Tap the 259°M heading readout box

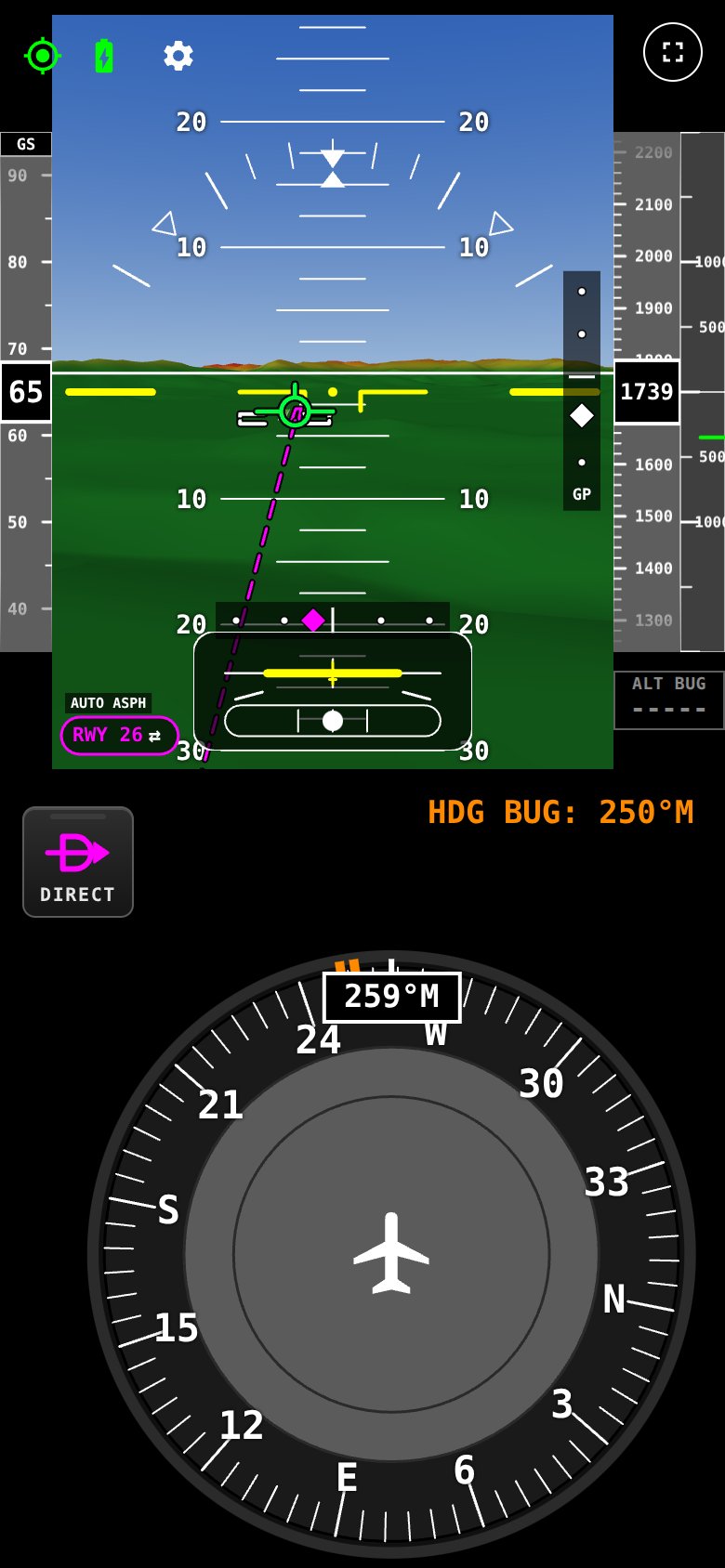(391, 997)
